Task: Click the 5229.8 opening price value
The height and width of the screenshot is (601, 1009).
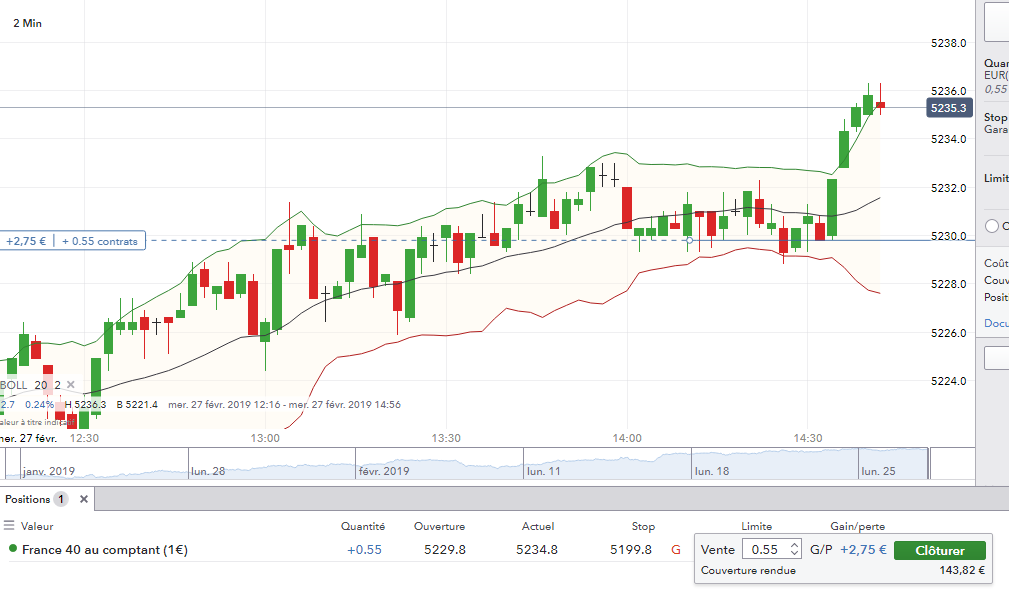Action: [445, 550]
